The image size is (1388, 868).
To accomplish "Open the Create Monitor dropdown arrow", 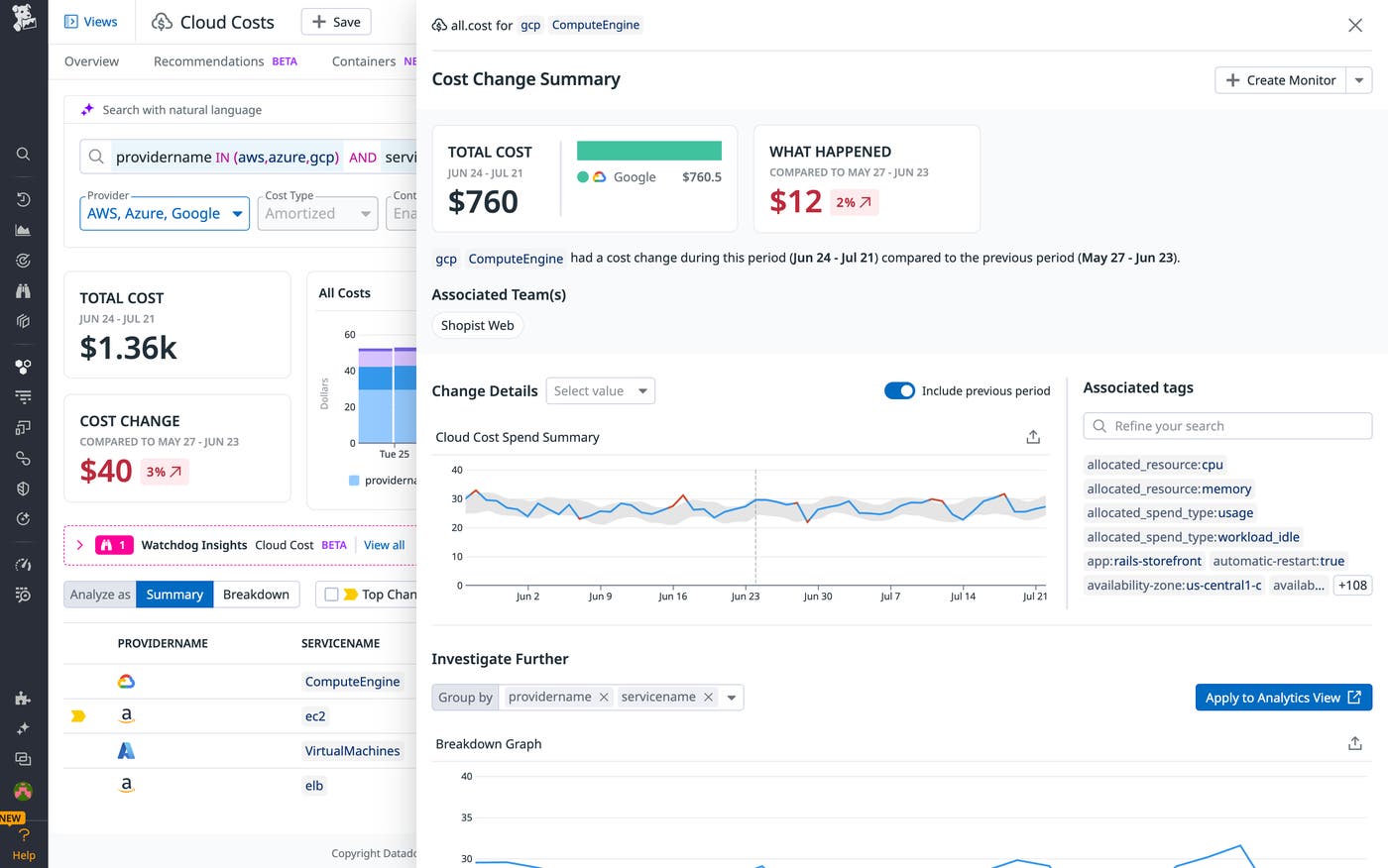I will (1358, 80).
